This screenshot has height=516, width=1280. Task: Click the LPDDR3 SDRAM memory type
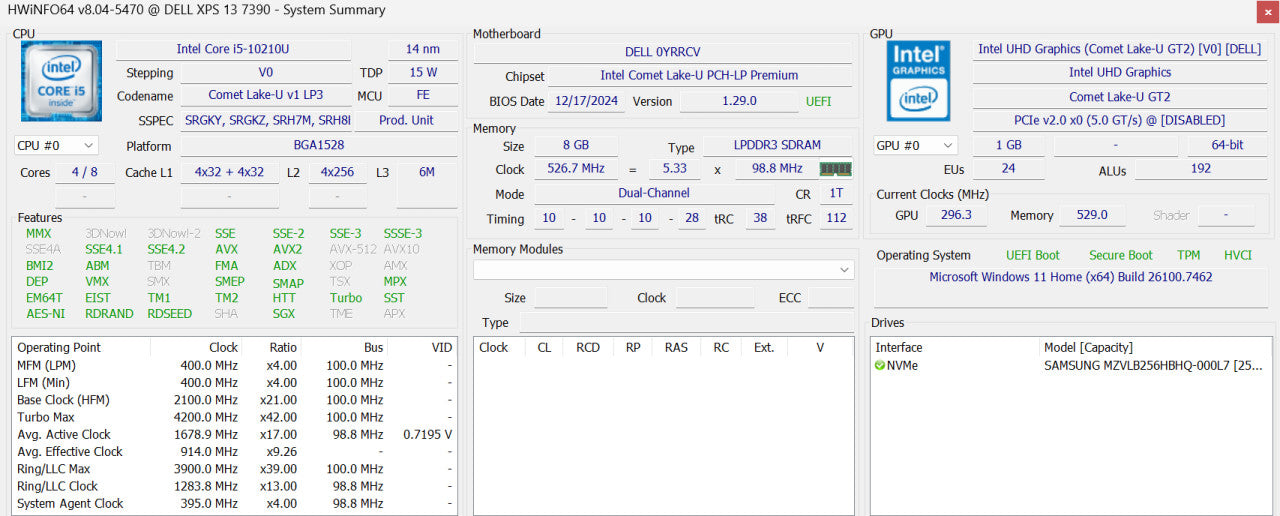[x=777, y=147]
